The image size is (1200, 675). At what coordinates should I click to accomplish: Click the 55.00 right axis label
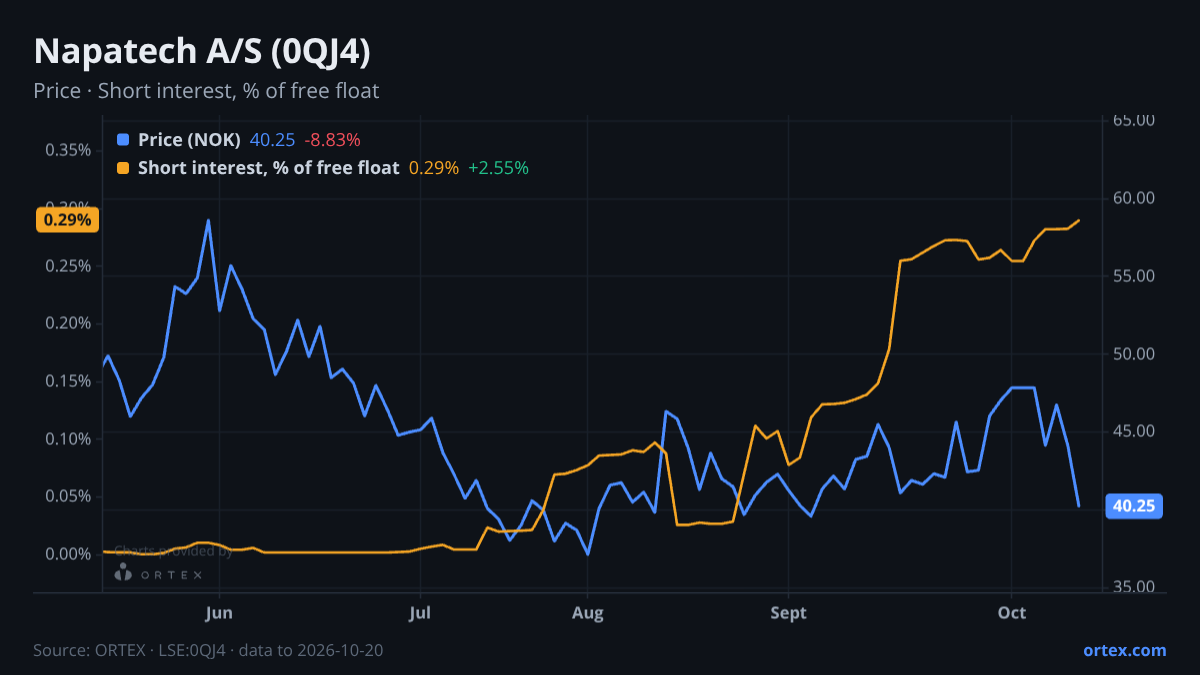1135,276
